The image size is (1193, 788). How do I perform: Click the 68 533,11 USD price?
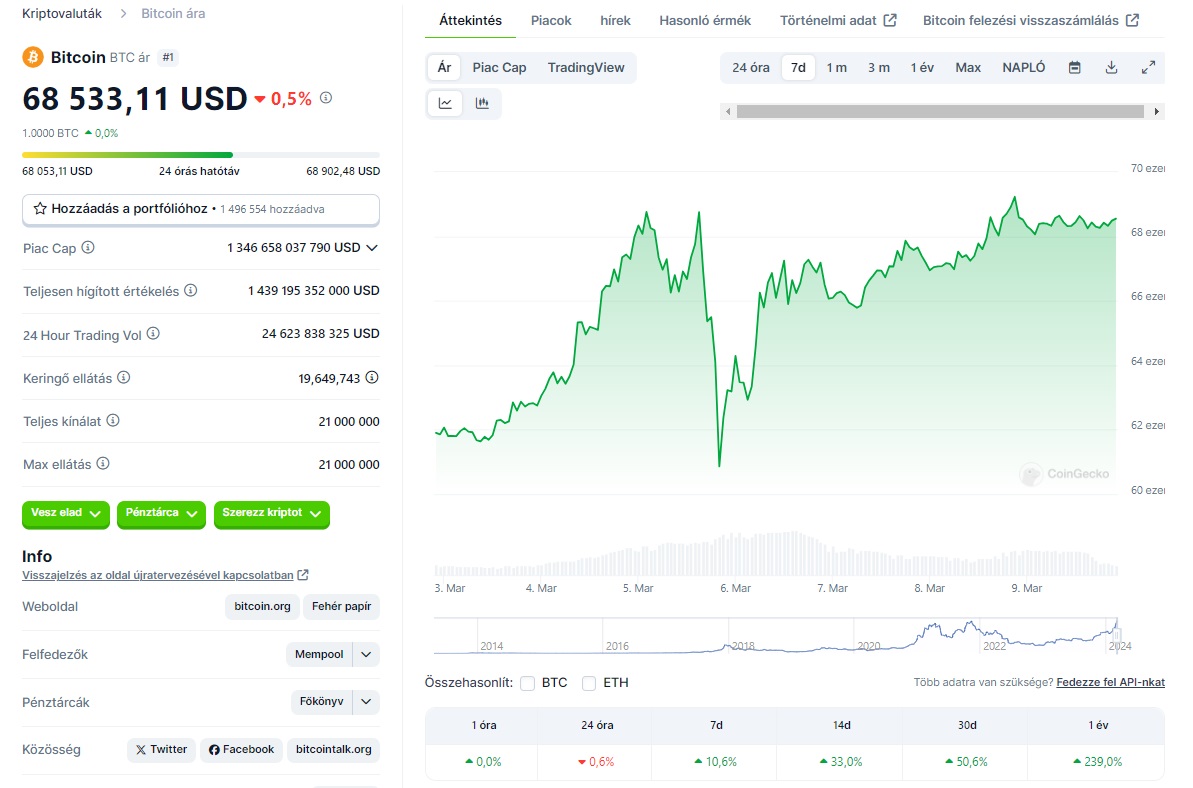click(135, 99)
